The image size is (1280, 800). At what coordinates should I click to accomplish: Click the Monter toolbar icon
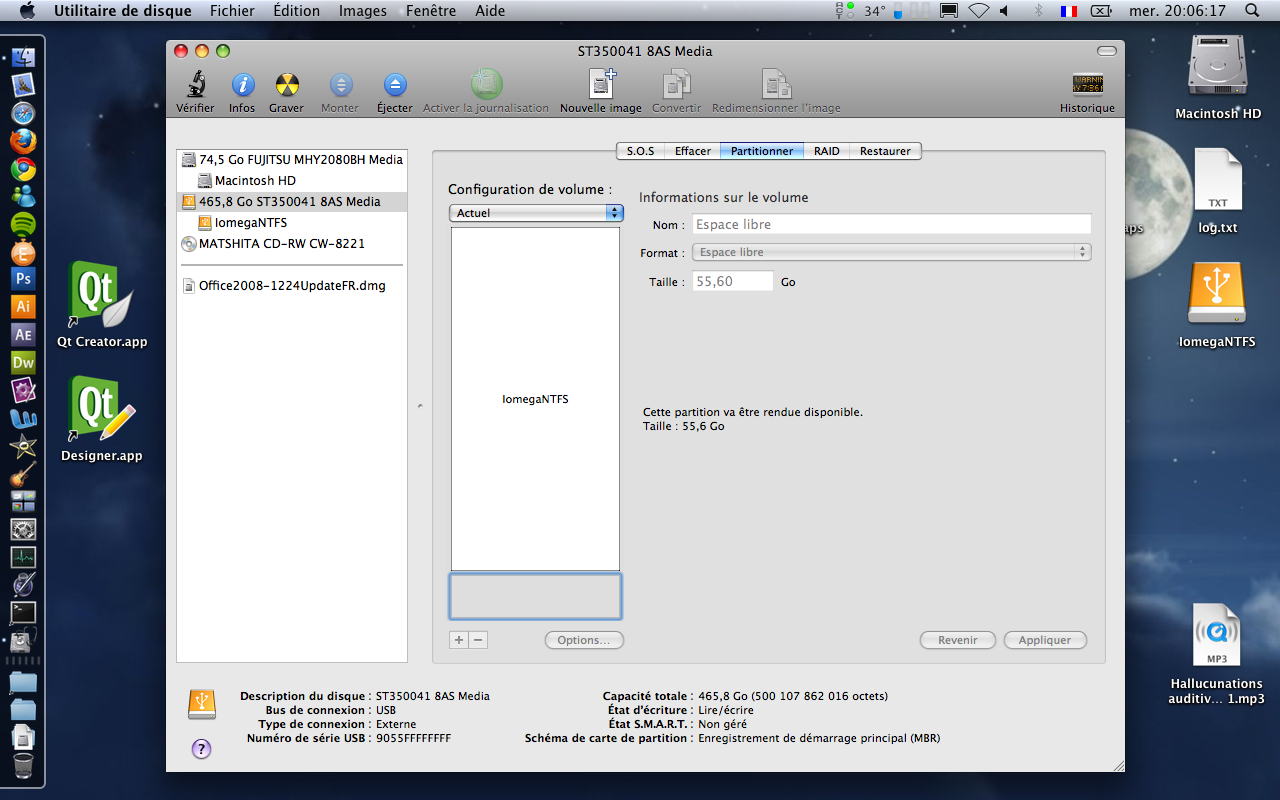point(341,85)
